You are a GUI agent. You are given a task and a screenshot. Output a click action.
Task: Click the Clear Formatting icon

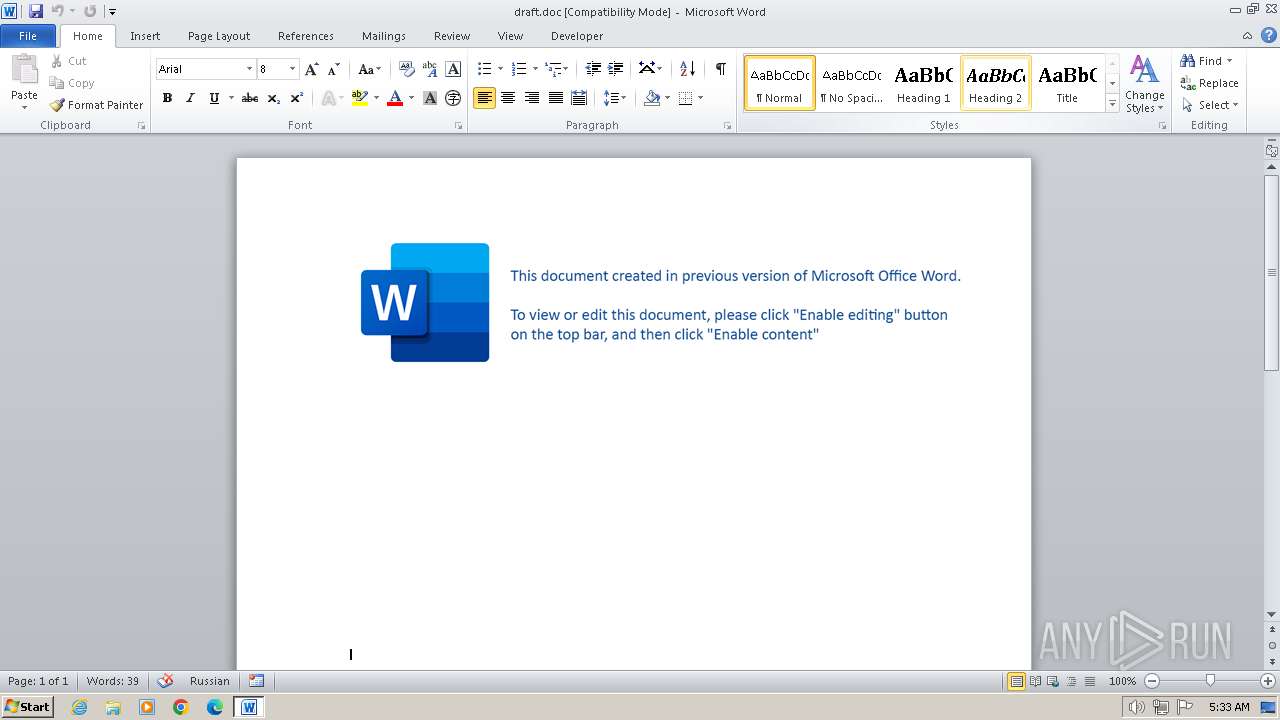[x=406, y=69]
